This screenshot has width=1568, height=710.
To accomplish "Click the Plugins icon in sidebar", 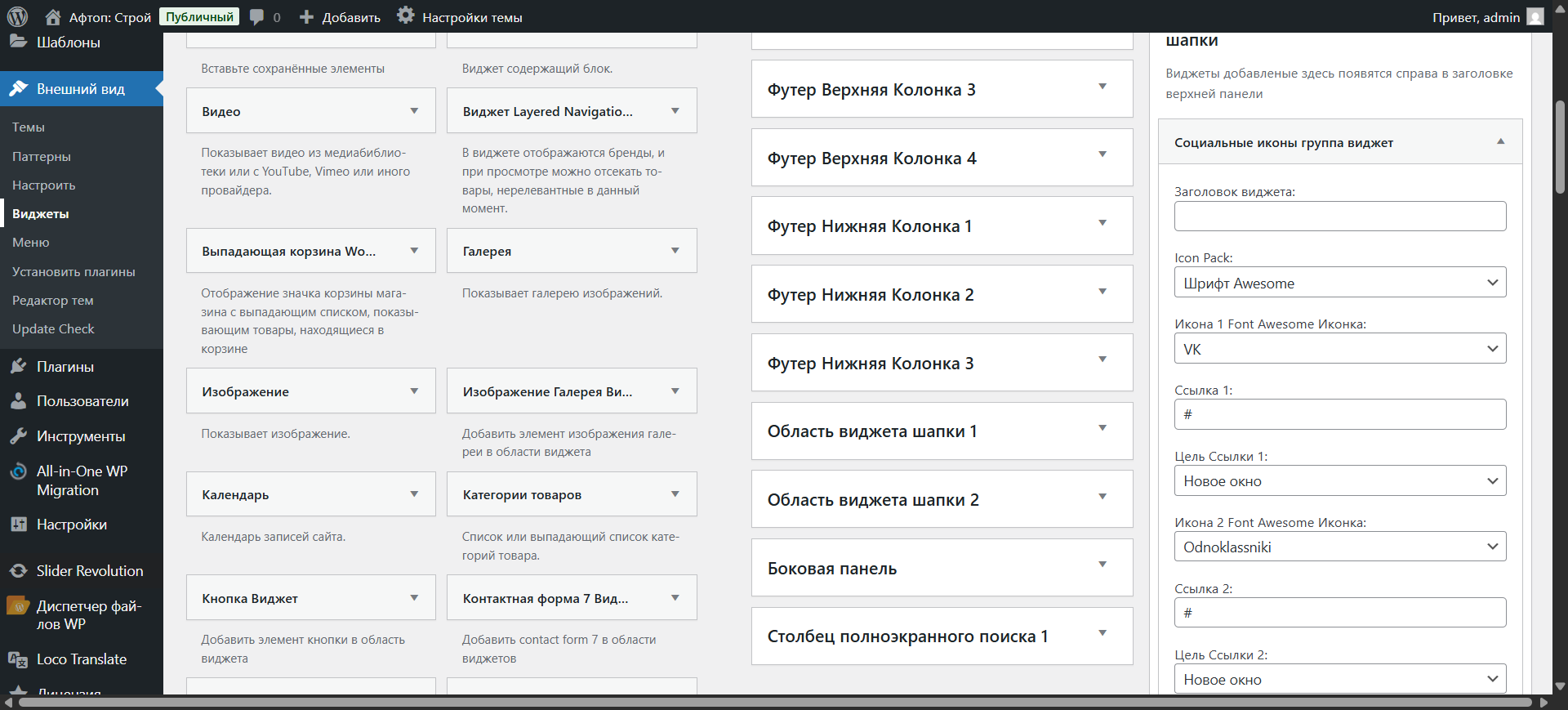I will [19, 367].
